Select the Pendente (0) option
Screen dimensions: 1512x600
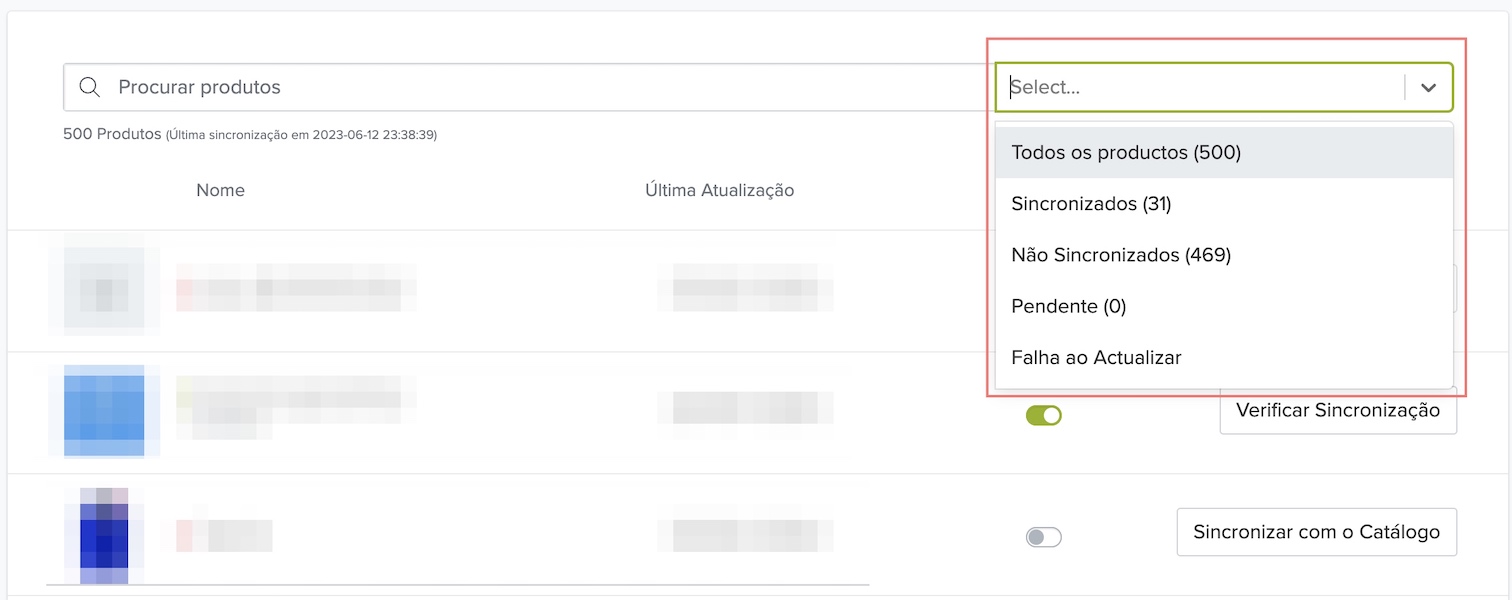[x=1068, y=306]
